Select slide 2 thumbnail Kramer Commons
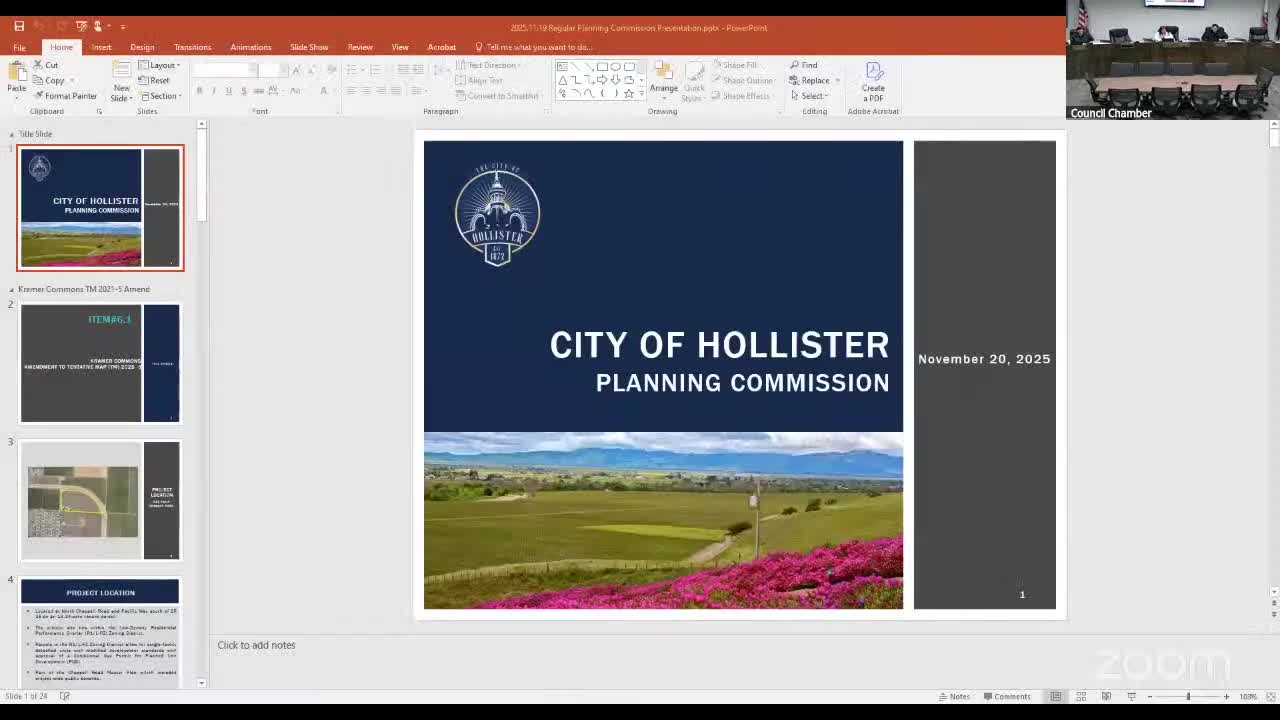This screenshot has height=720, width=1280. click(x=100, y=363)
